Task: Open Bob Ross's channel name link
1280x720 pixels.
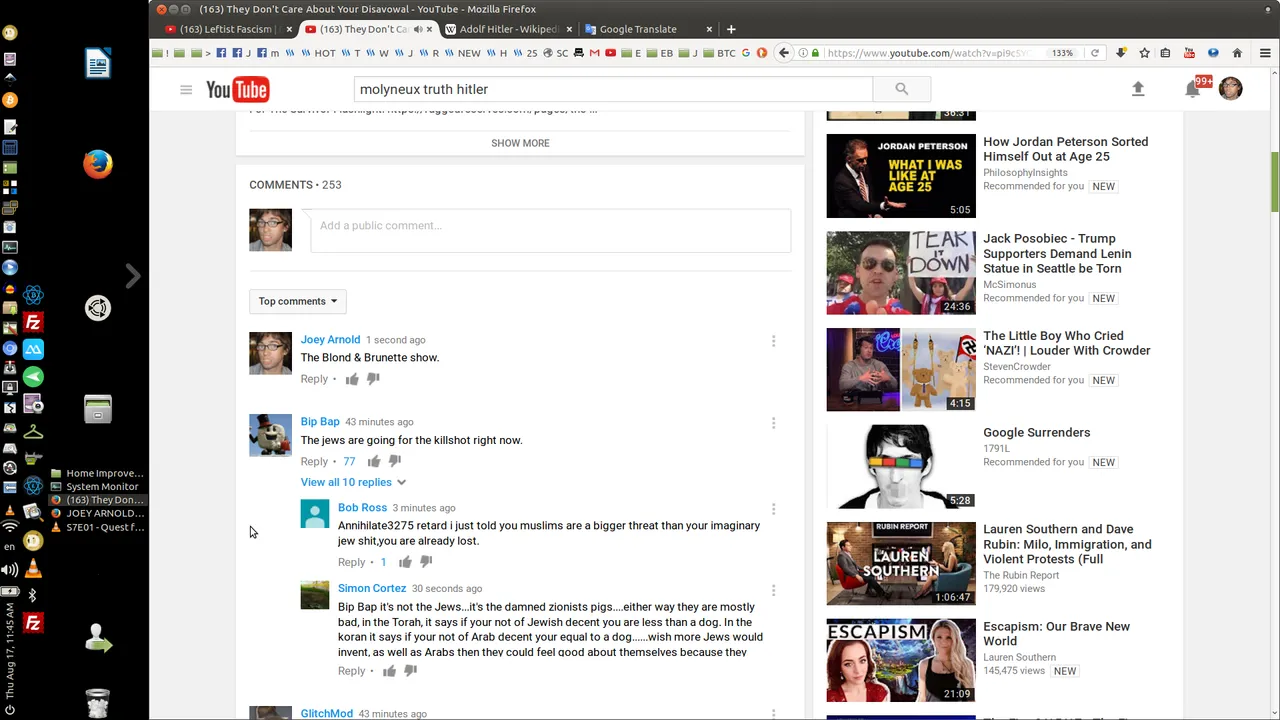Action: coord(362,508)
